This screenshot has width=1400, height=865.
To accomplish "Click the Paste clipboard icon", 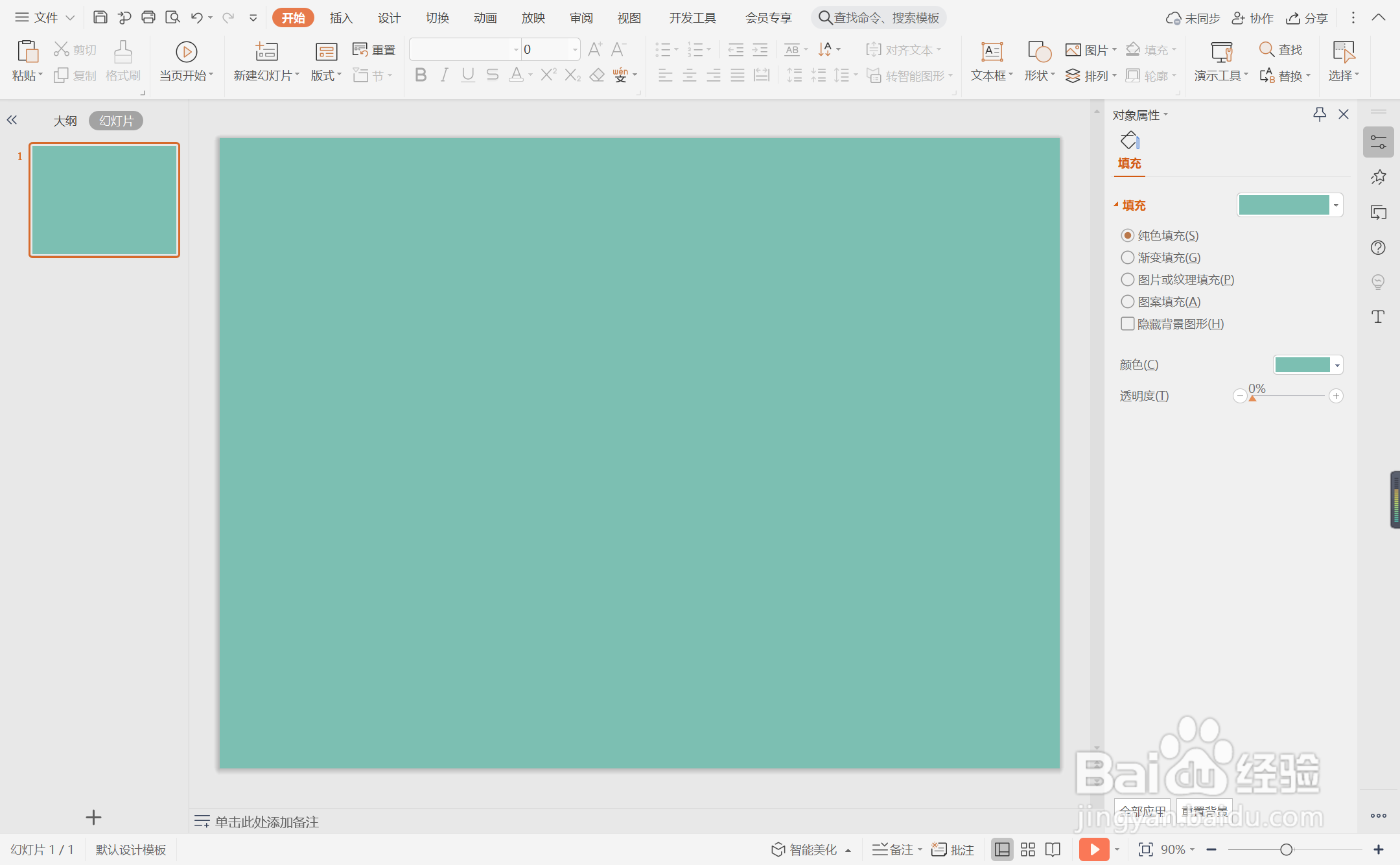I will 27,51.
